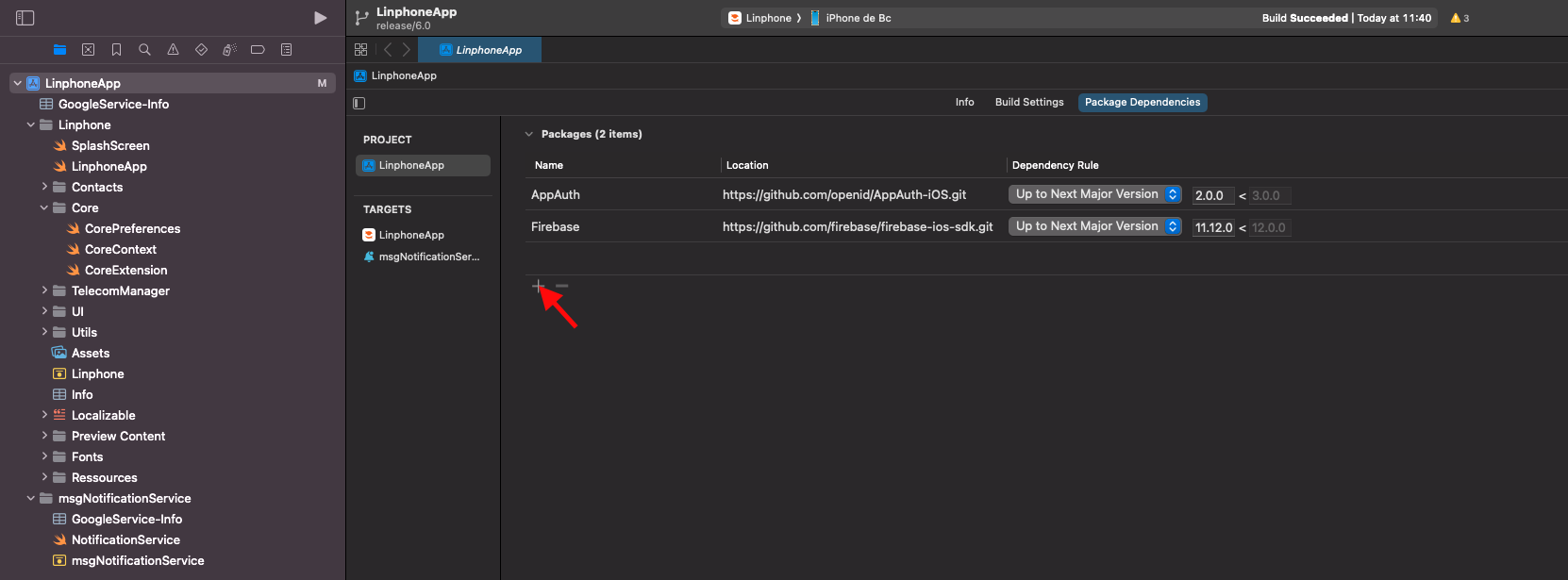Open the Issue navigator warning icon
1568x580 pixels.
tap(173, 50)
